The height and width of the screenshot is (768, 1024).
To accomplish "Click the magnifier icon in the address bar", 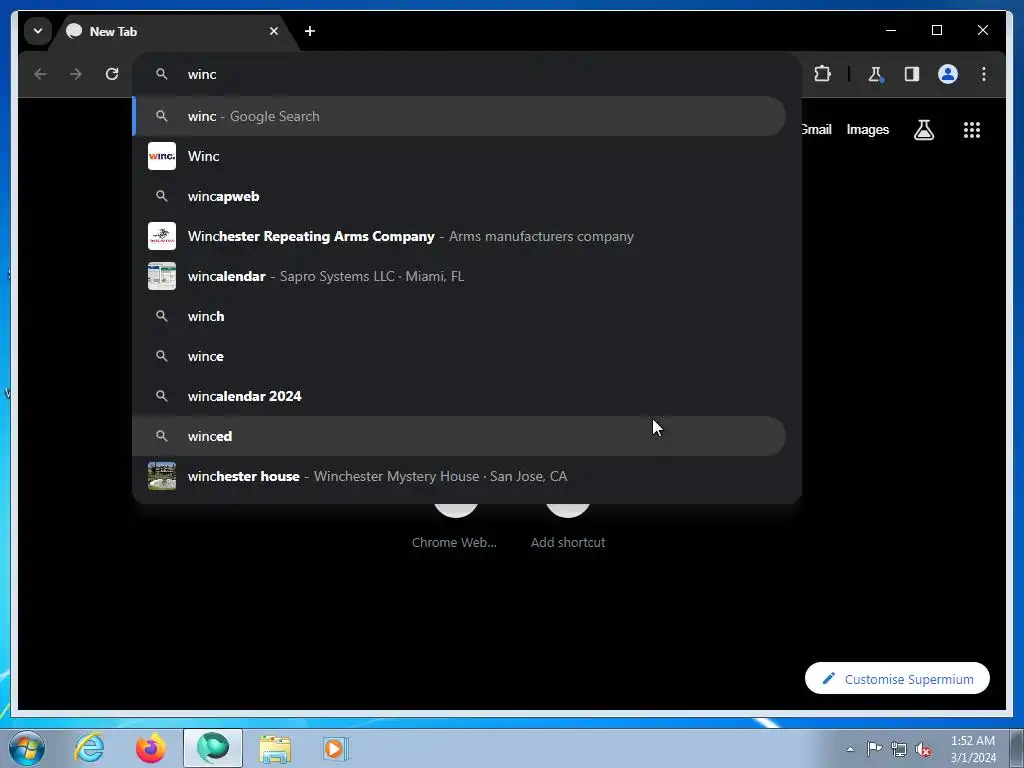I will point(161,74).
